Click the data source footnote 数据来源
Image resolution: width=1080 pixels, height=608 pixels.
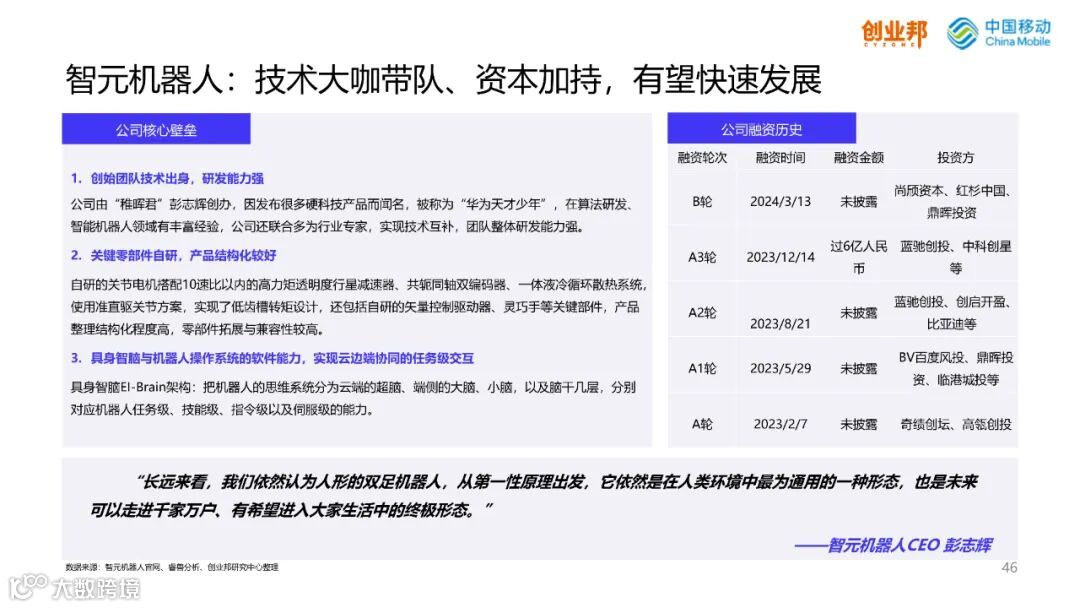(x=172, y=567)
